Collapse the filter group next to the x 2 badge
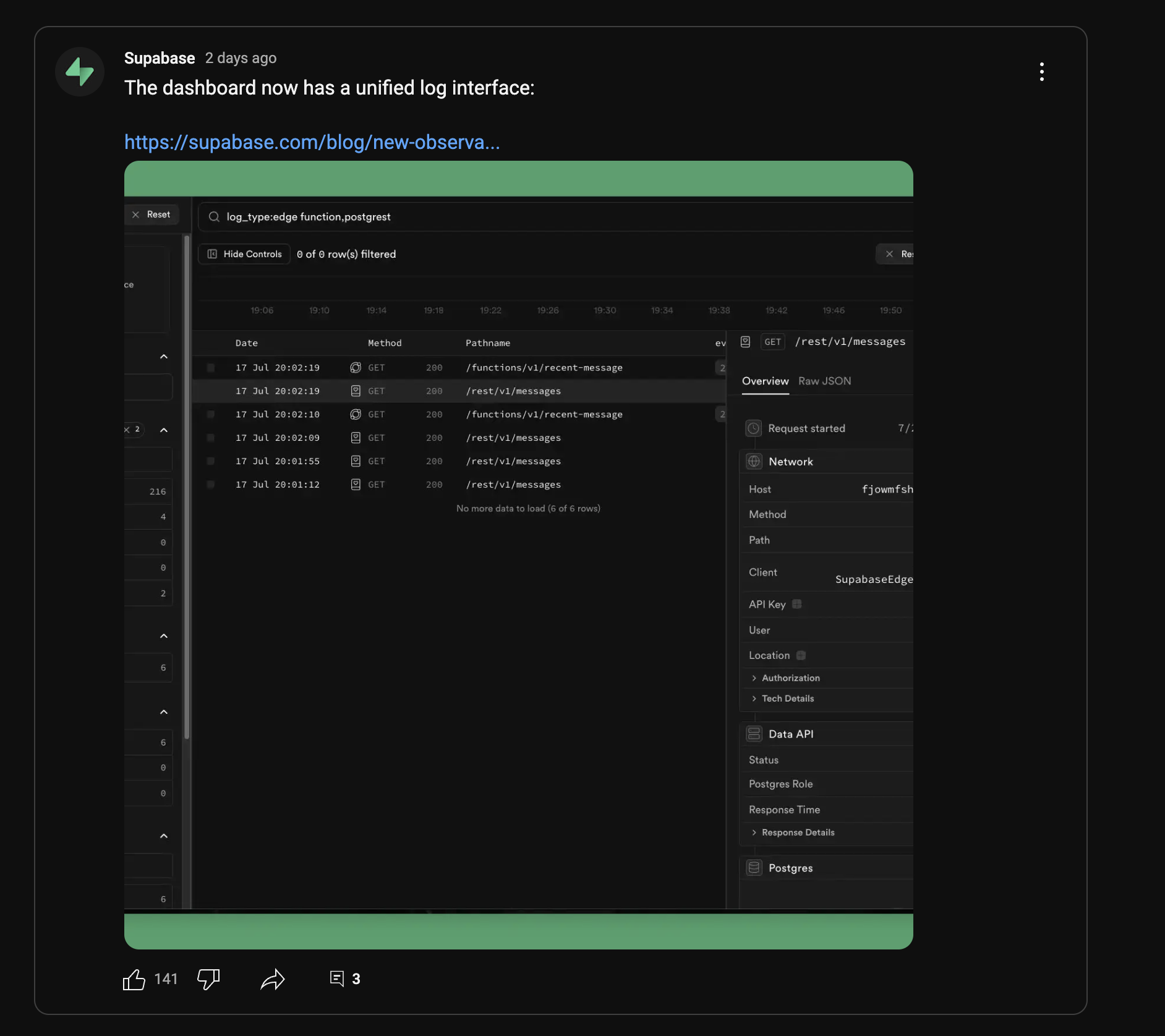The image size is (1165, 1036). pyautogui.click(x=164, y=430)
